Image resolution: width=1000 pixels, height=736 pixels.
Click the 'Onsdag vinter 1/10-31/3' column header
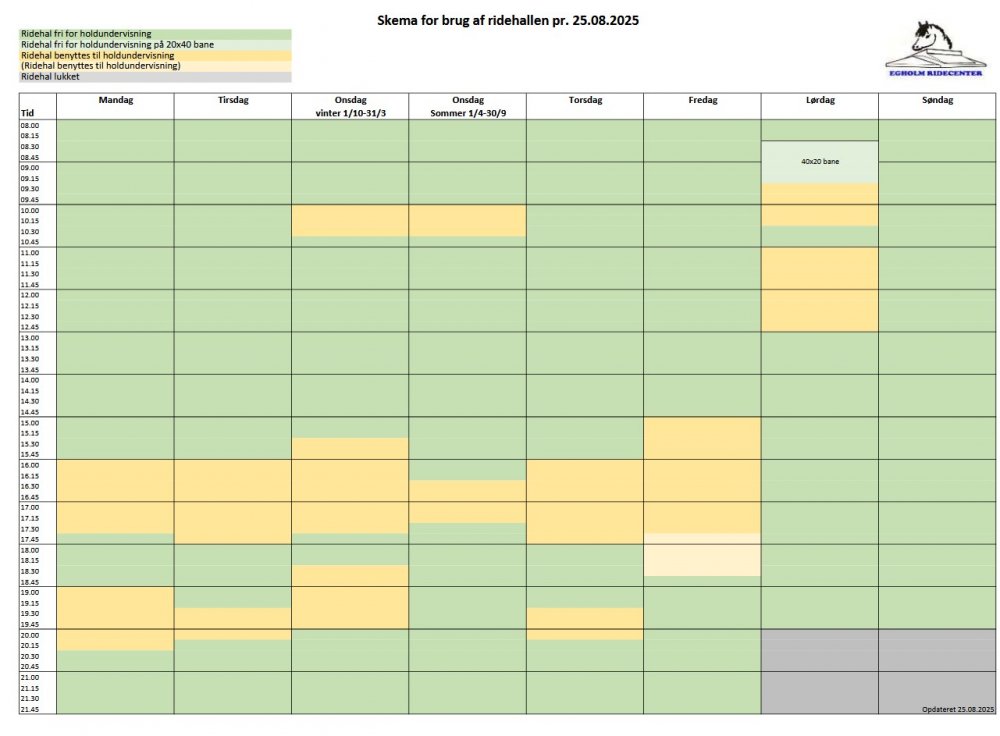[x=350, y=107]
